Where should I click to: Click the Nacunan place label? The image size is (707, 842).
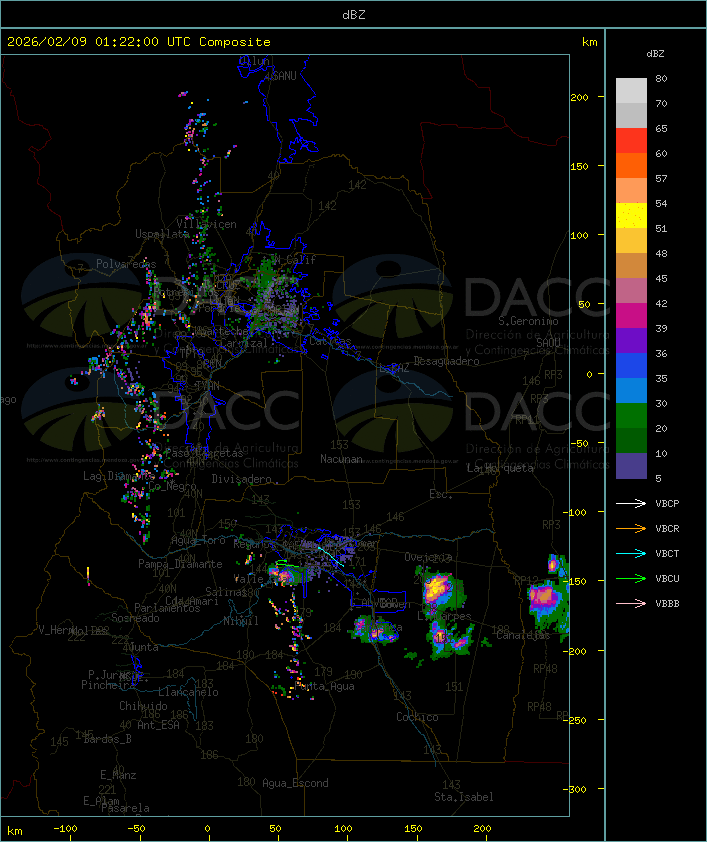point(341,459)
